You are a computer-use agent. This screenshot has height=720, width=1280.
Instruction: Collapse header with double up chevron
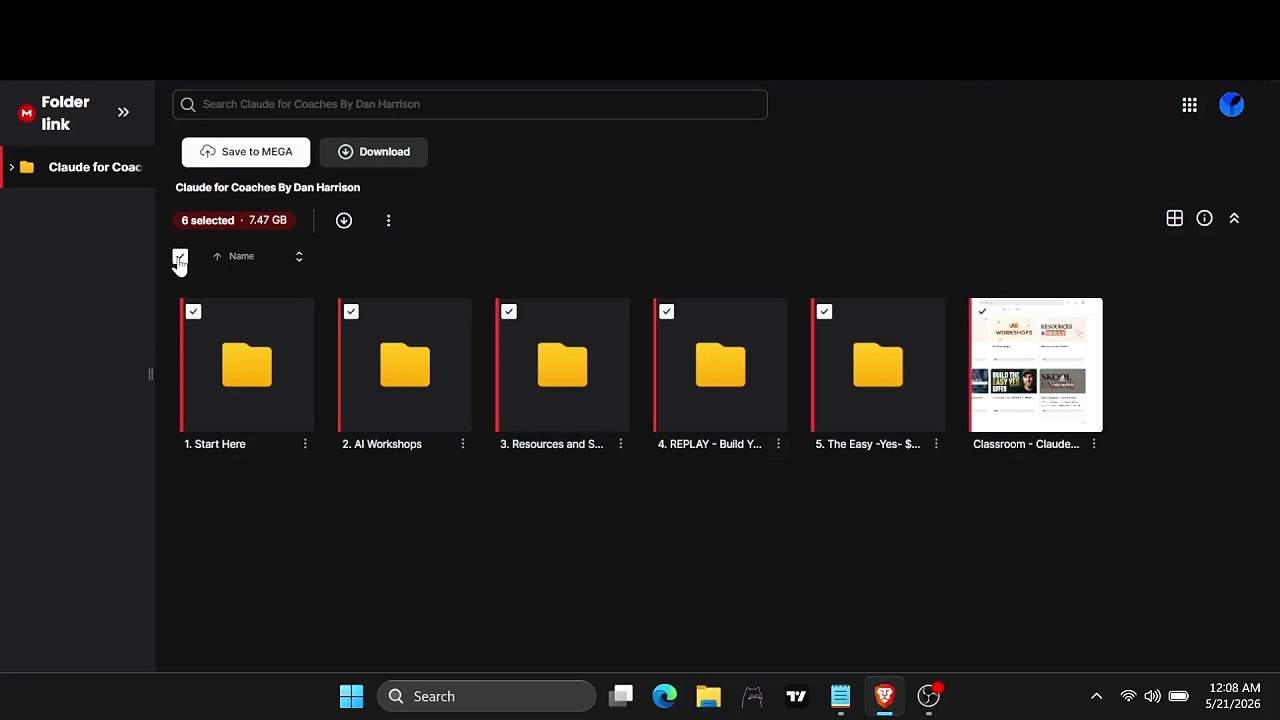tap(1234, 218)
